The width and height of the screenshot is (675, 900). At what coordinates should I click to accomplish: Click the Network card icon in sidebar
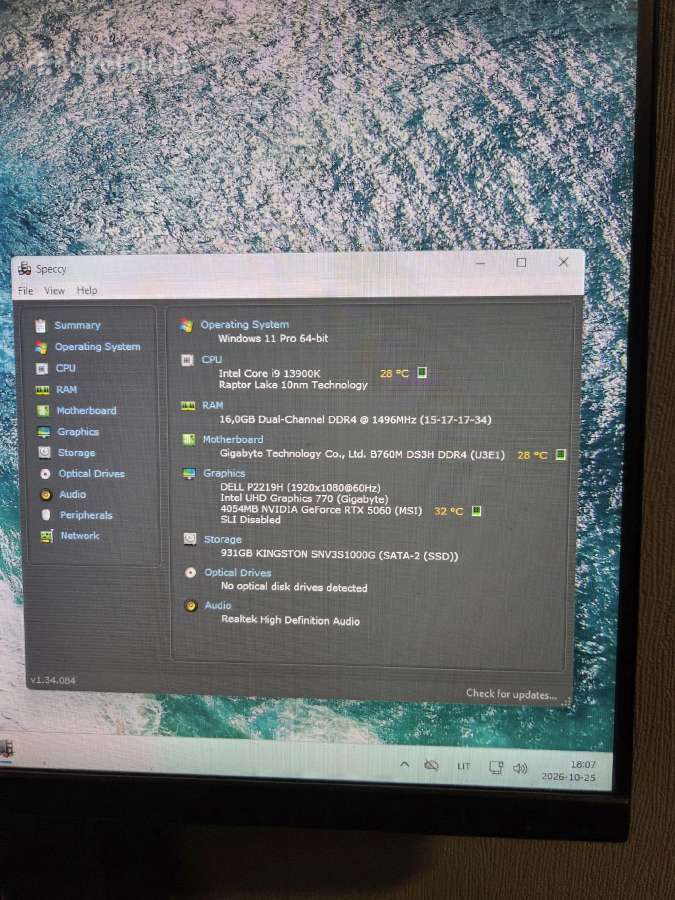click(x=47, y=536)
